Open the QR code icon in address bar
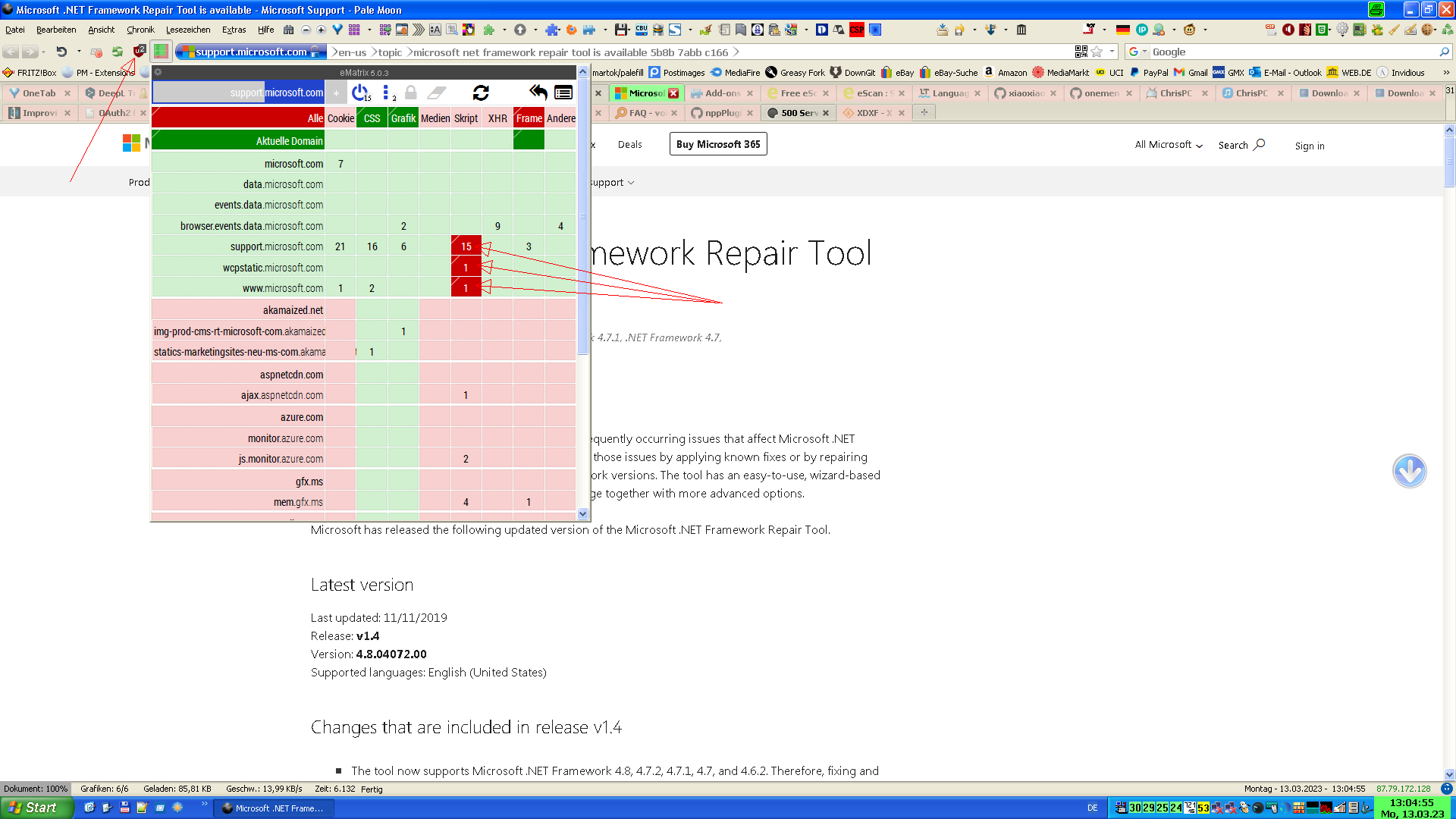 (1081, 52)
